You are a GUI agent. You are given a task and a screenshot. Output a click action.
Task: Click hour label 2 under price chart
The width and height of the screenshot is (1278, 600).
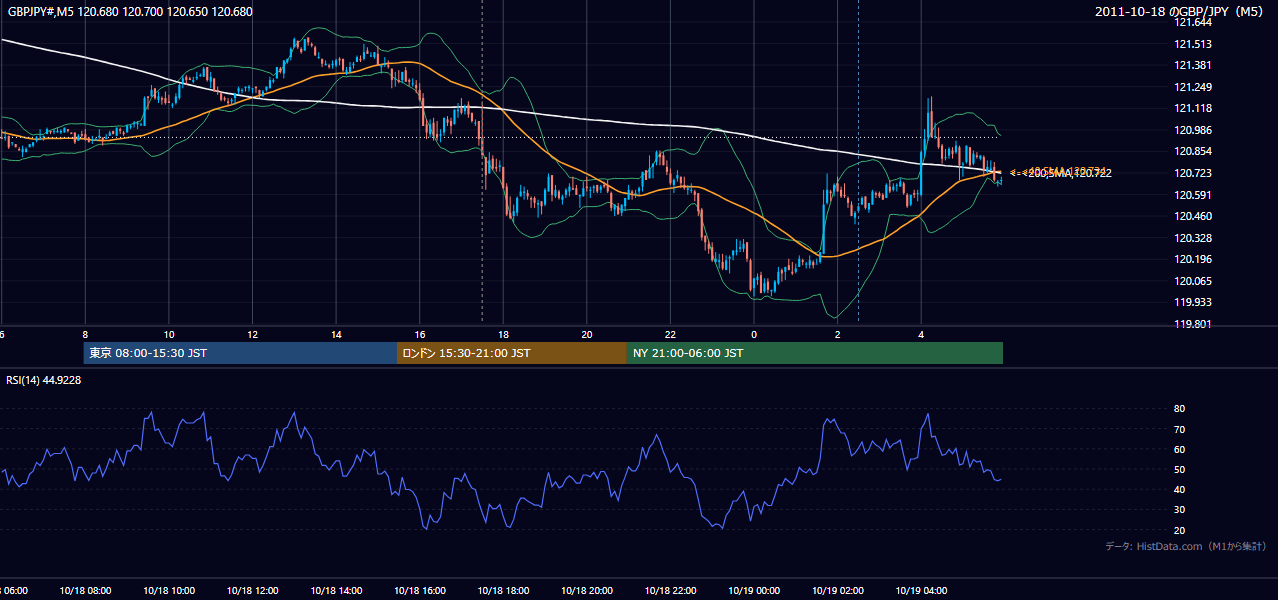(x=838, y=334)
